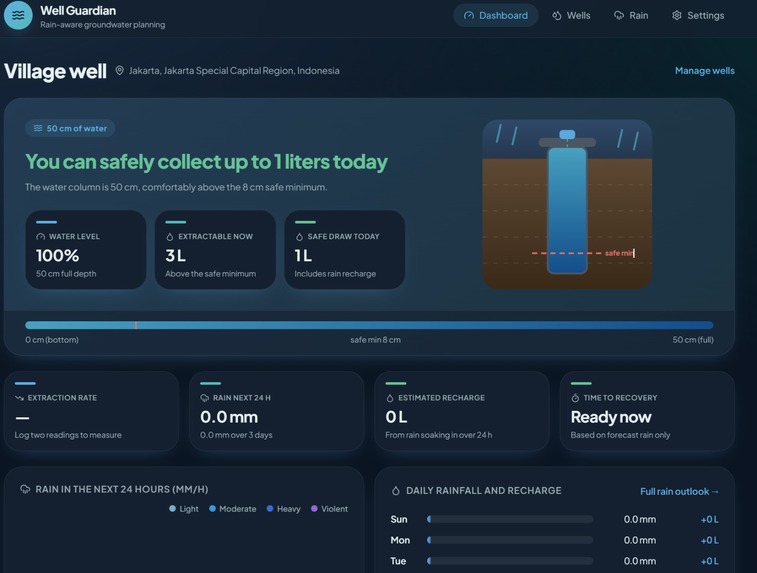Toggle the Light legend entry
Image resolution: width=757 pixels, height=573 pixels.
pyautogui.click(x=184, y=509)
